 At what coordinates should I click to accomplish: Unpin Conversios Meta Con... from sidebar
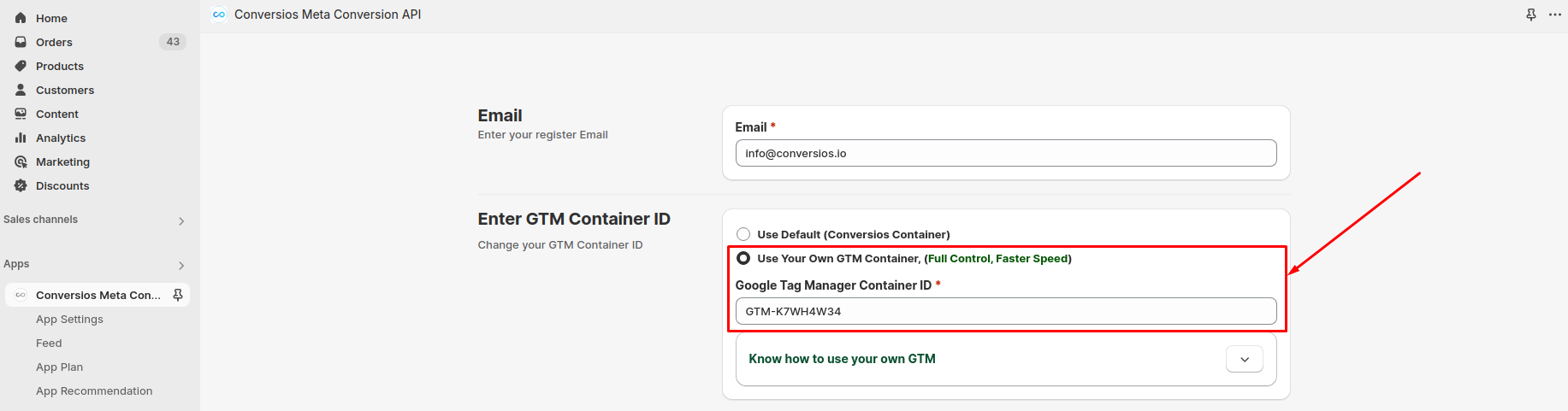click(x=178, y=295)
